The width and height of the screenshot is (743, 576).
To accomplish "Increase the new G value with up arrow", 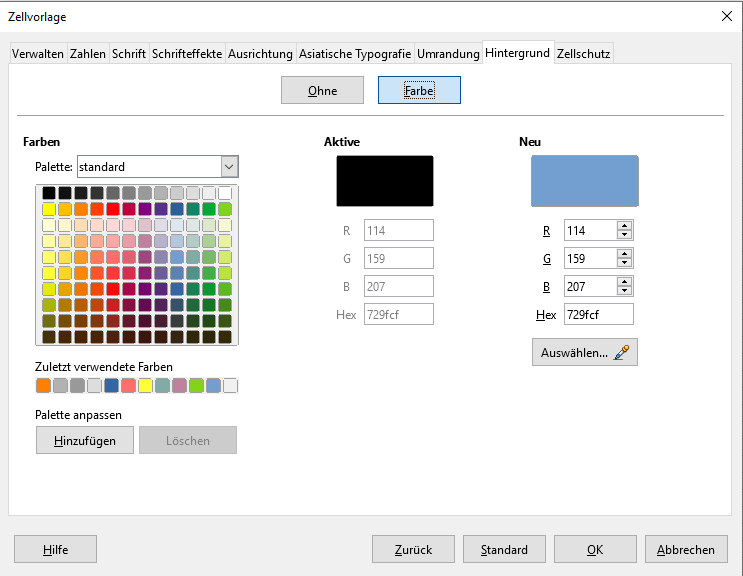I will tap(625, 254).
